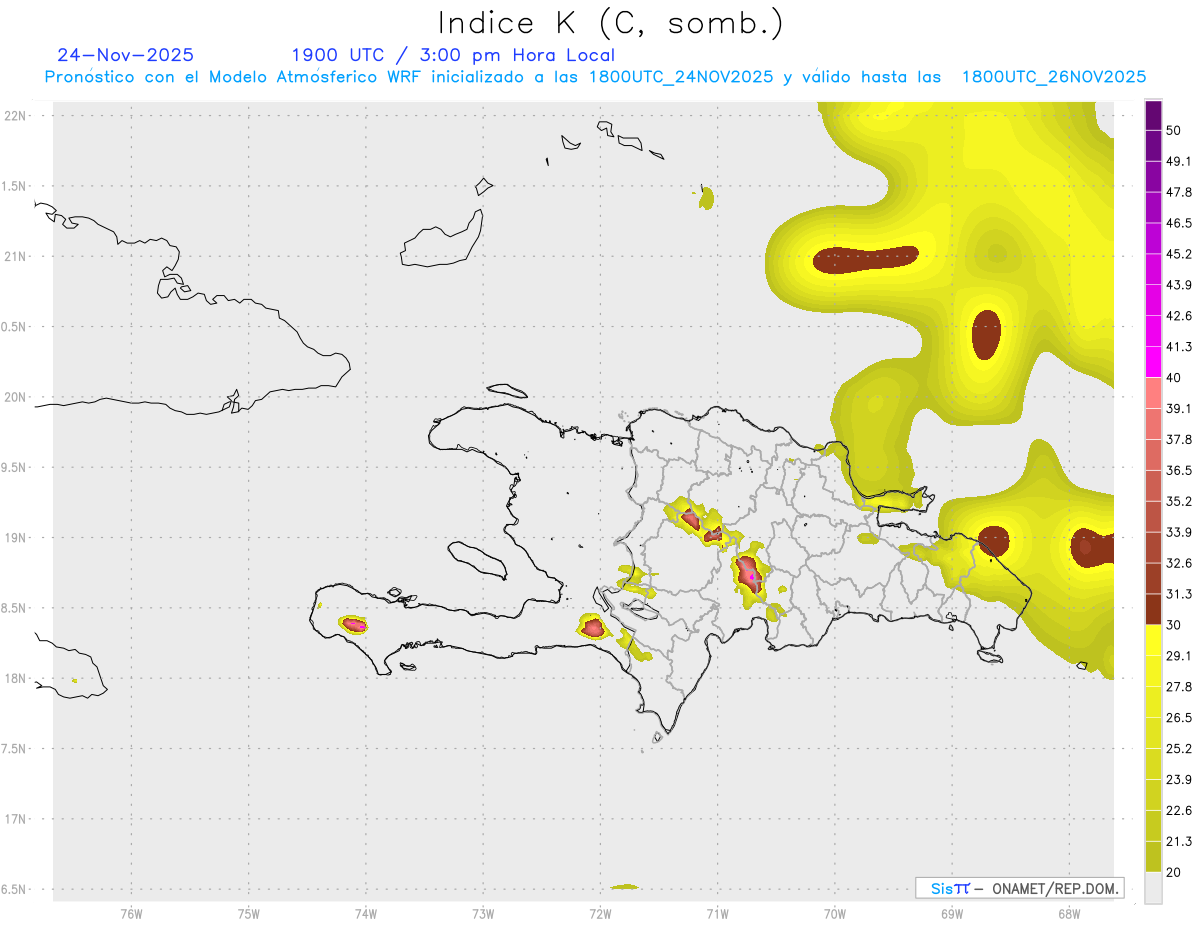Click the "76W" longitude label
Image resolution: width=1200 pixels, height=927 pixels.
tap(131, 913)
